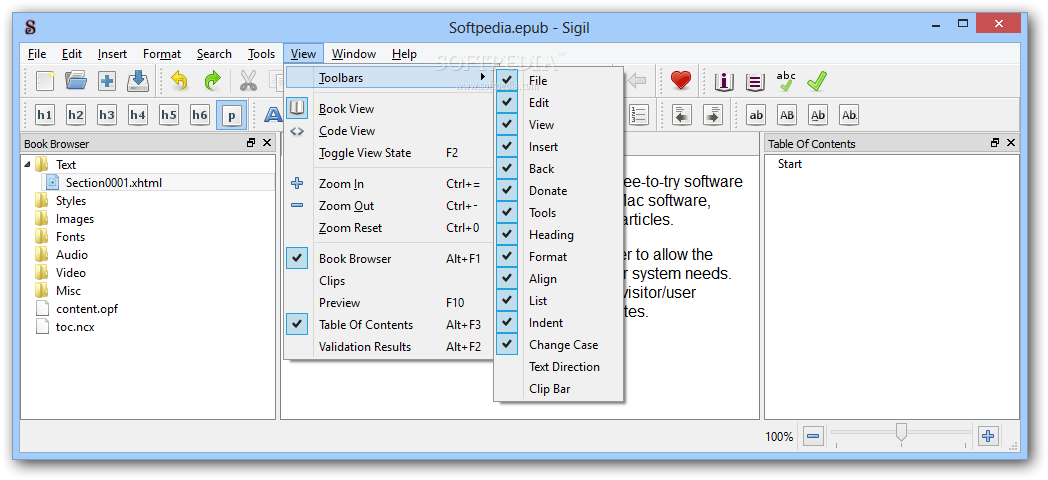Viewport: 1048px width, 480px height.
Task: Collapse the Text folder tree arrow
Action: pyautogui.click(x=28, y=164)
